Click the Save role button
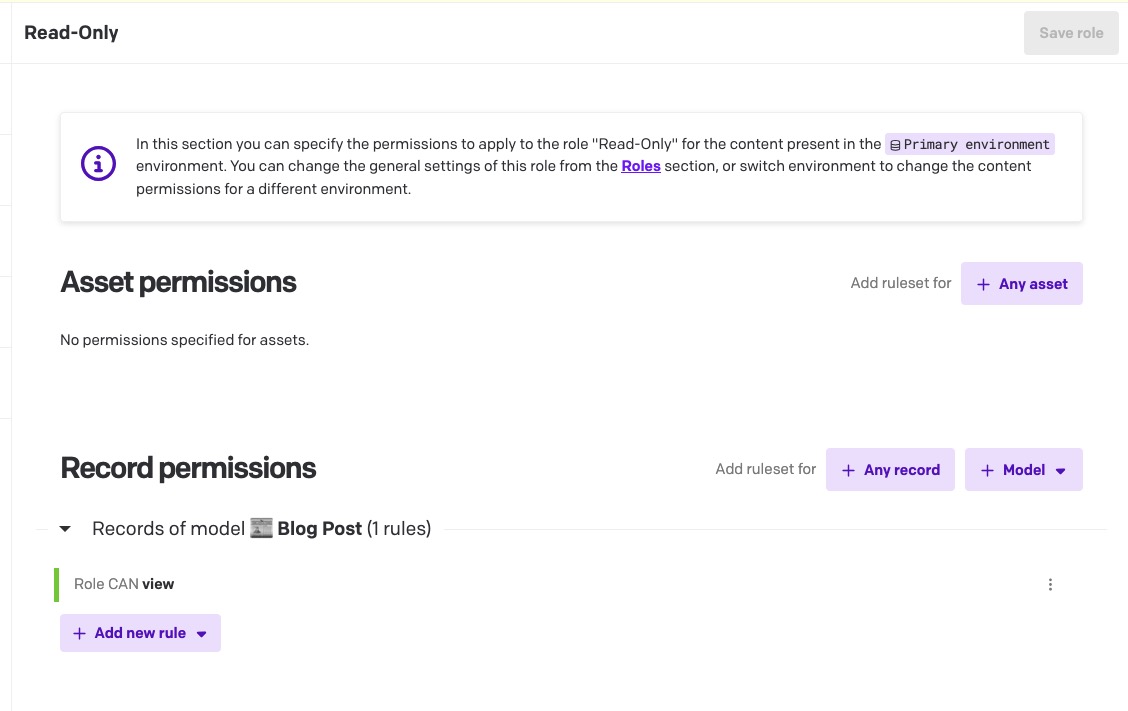 tap(1070, 33)
